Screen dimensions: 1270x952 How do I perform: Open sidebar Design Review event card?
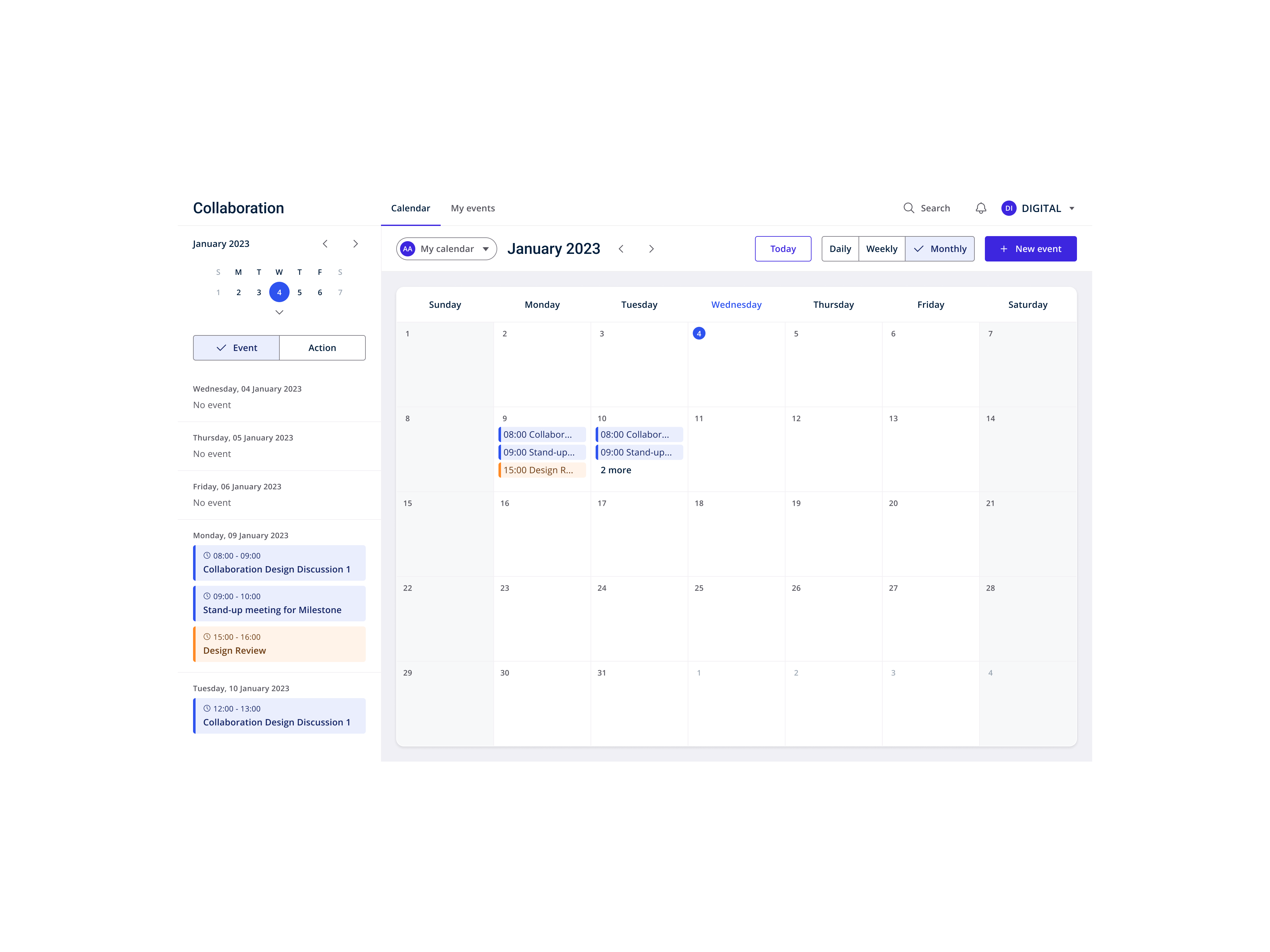coord(279,645)
